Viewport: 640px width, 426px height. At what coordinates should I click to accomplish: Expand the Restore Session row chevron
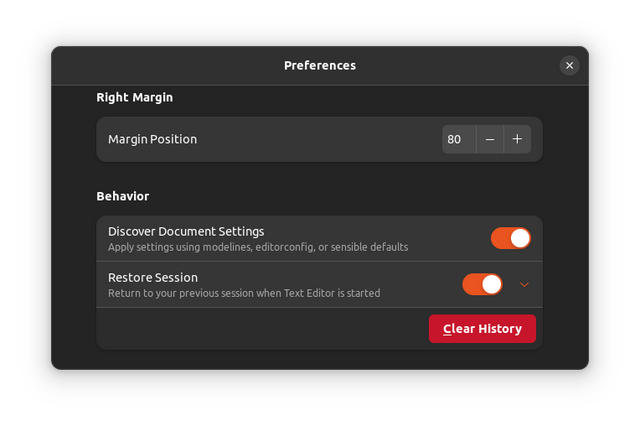[x=524, y=284]
